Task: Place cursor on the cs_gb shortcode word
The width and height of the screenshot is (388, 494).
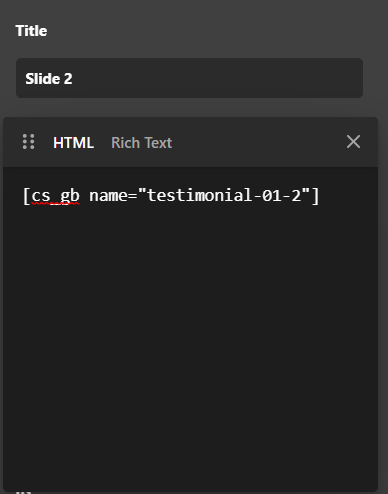Action: (55, 196)
